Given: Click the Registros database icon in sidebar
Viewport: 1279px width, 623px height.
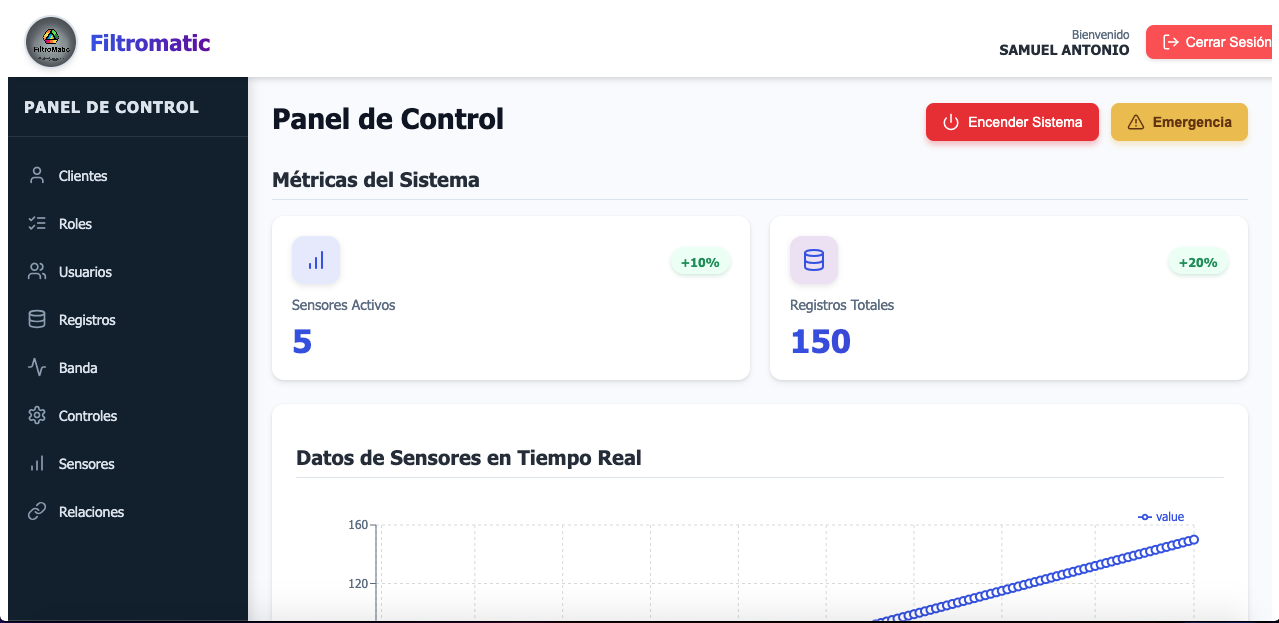Looking at the screenshot, I should pos(37,320).
